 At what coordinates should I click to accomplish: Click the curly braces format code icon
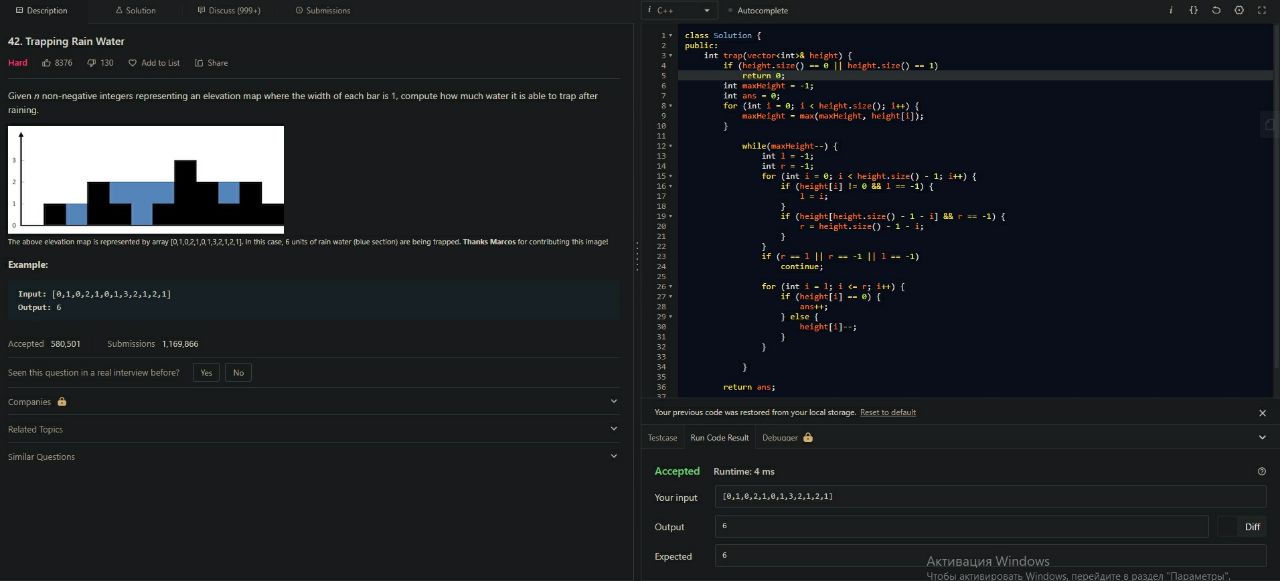coord(1193,10)
